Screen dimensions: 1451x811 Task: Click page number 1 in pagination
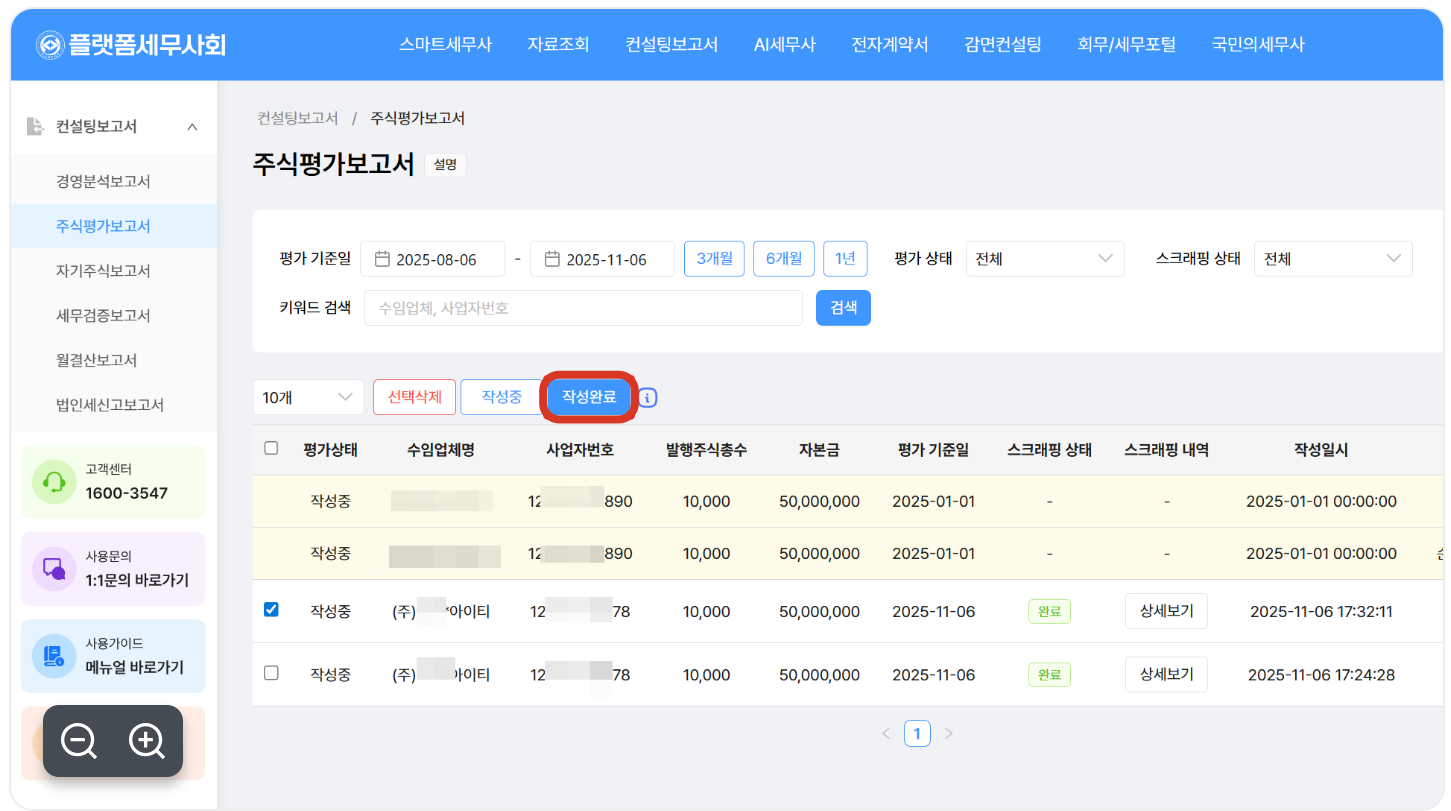point(917,734)
